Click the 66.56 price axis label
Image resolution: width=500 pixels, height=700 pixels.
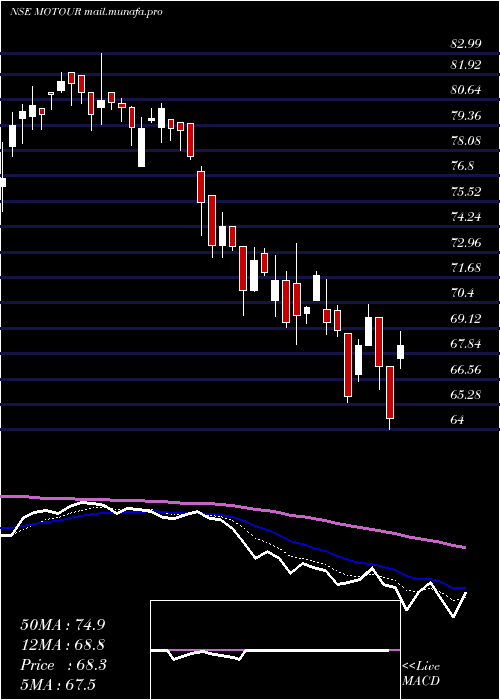pyautogui.click(x=466, y=370)
